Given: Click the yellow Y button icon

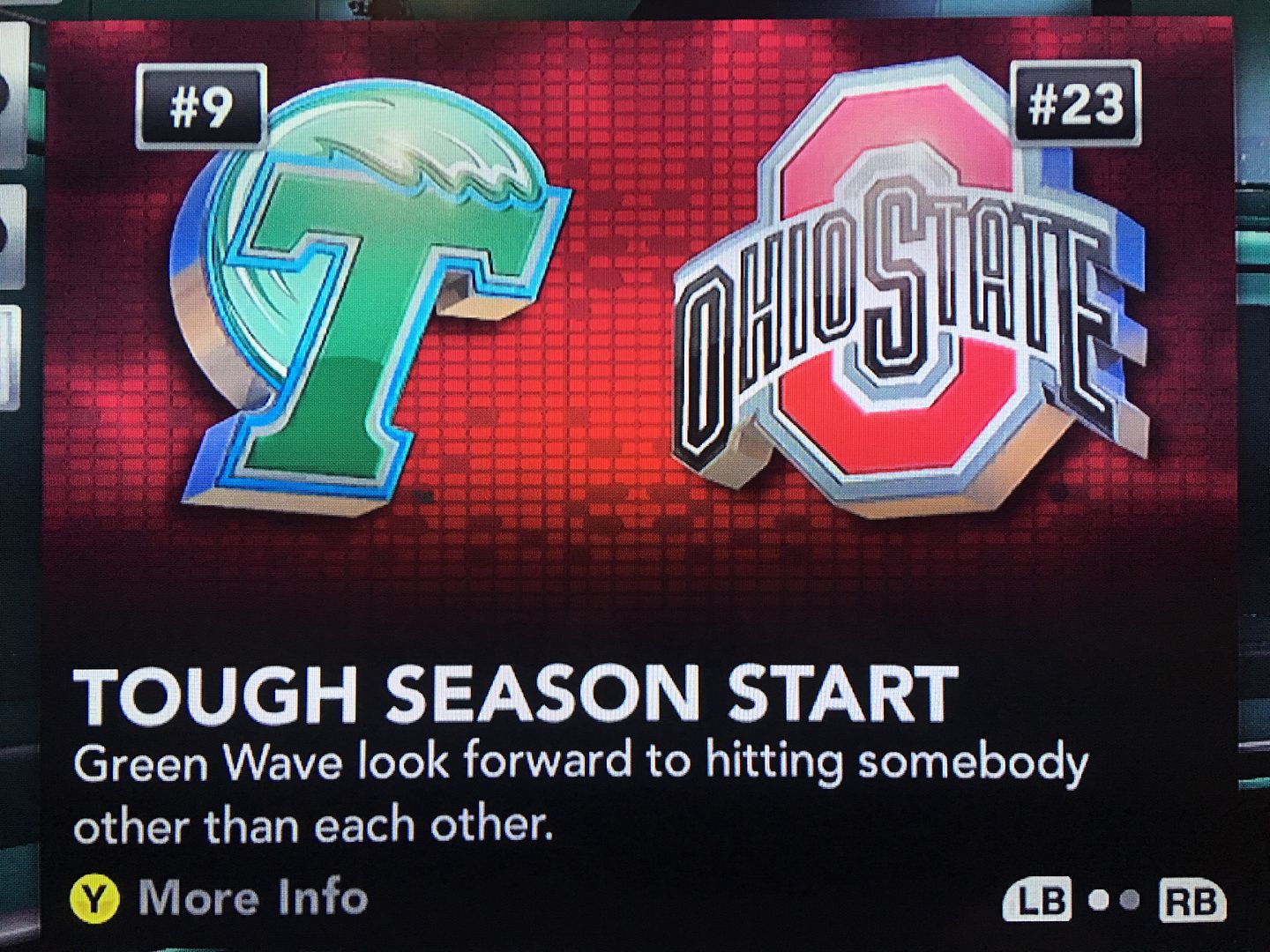Looking at the screenshot, I should pyautogui.click(x=94, y=898).
